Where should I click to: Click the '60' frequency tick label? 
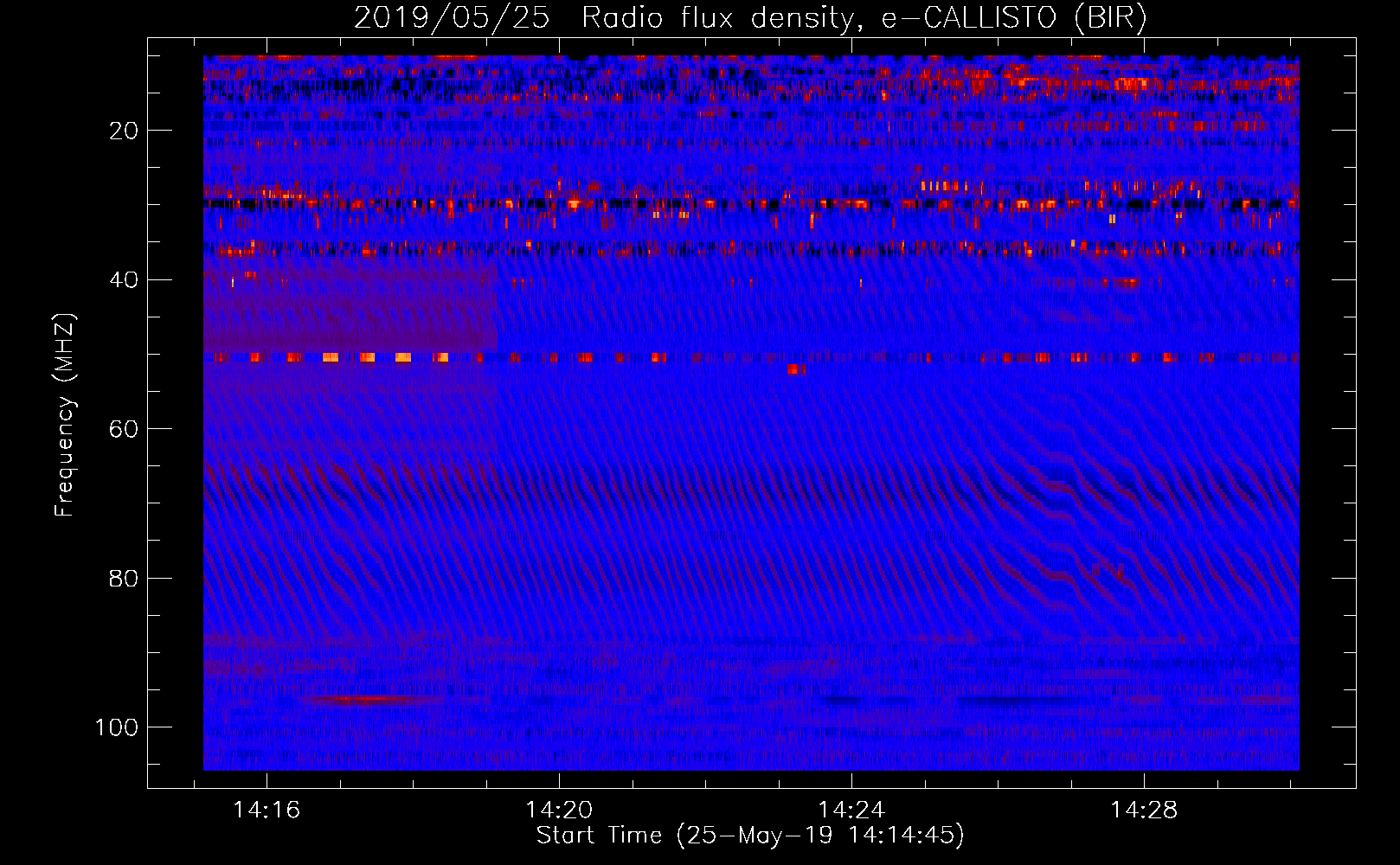[x=124, y=429]
